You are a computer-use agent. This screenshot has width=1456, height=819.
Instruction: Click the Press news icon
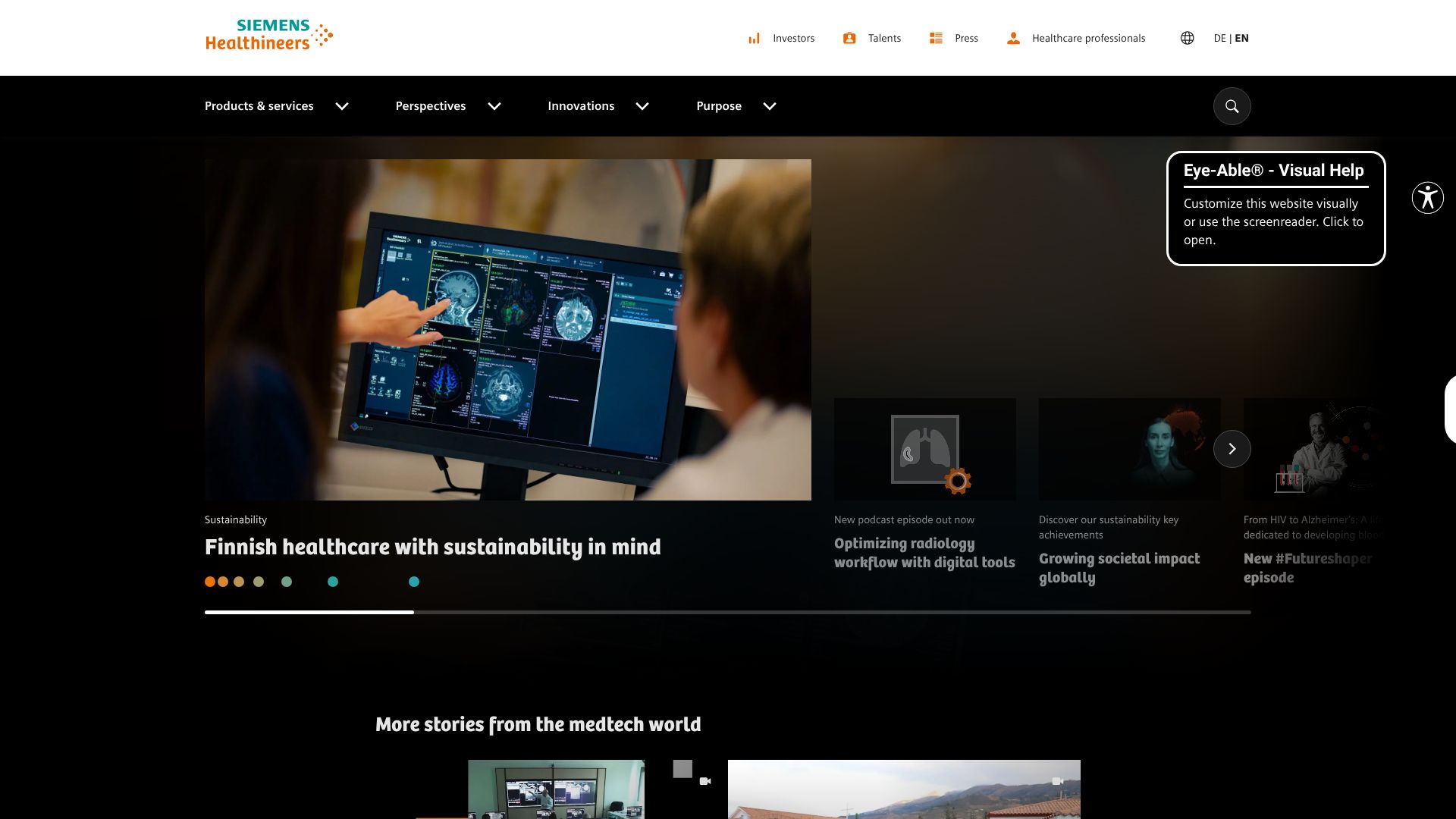pos(936,38)
